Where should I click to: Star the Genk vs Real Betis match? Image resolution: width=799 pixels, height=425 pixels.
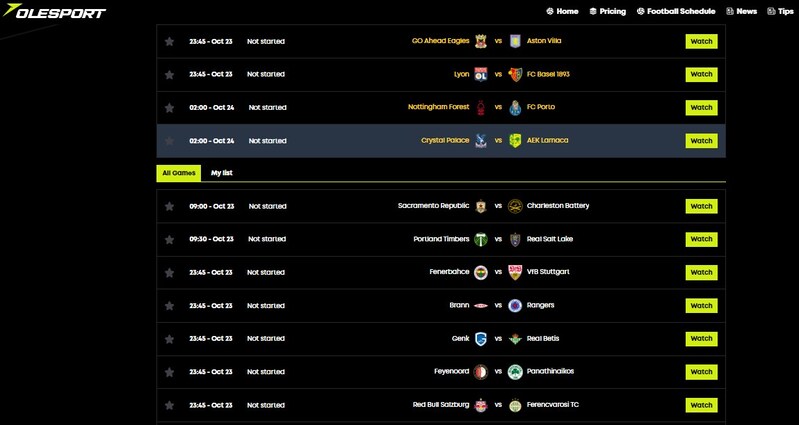pos(169,338)
